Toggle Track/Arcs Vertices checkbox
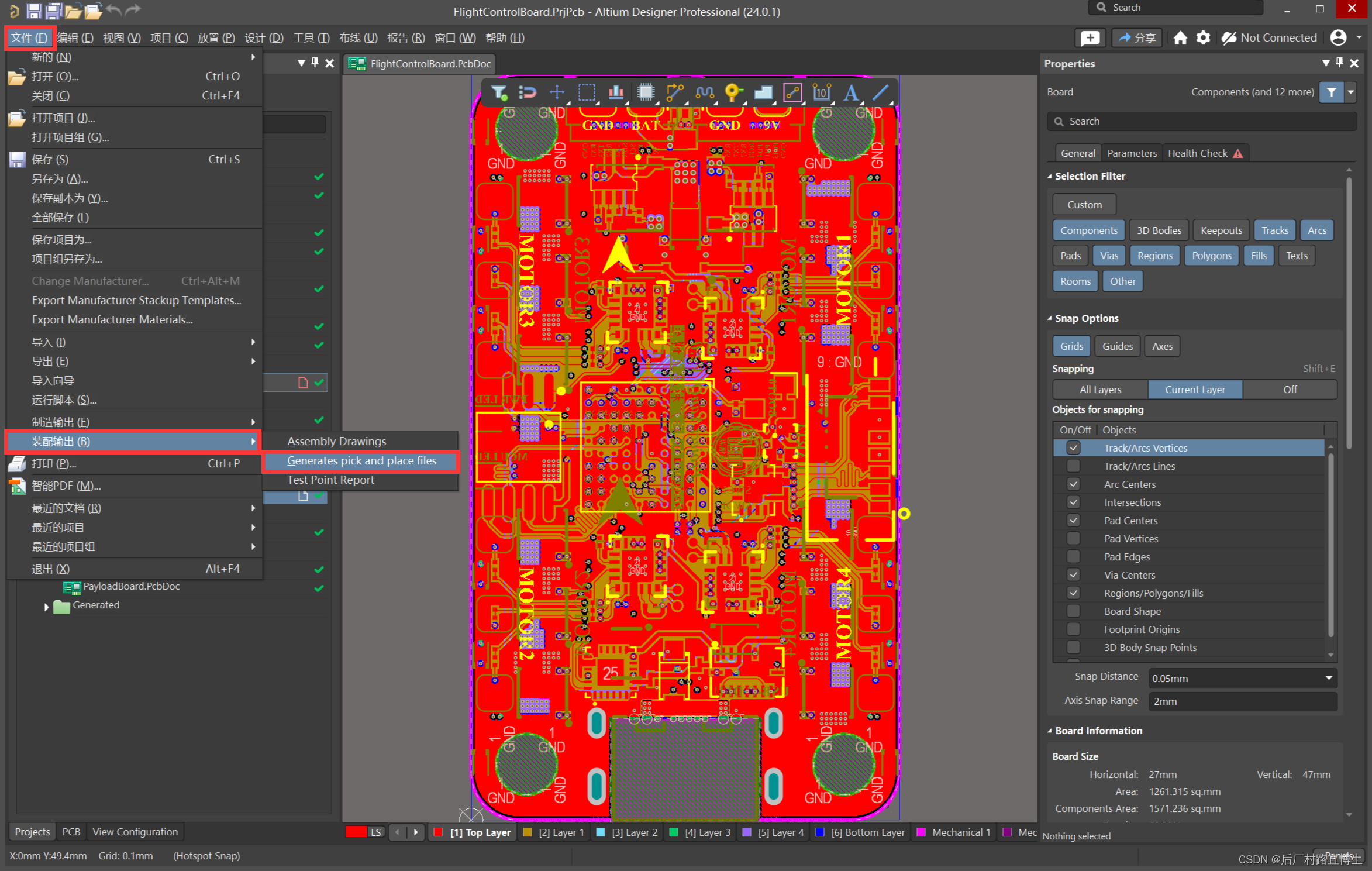1372x871 pixels. pyautogui.click(x=1073, y=448)
